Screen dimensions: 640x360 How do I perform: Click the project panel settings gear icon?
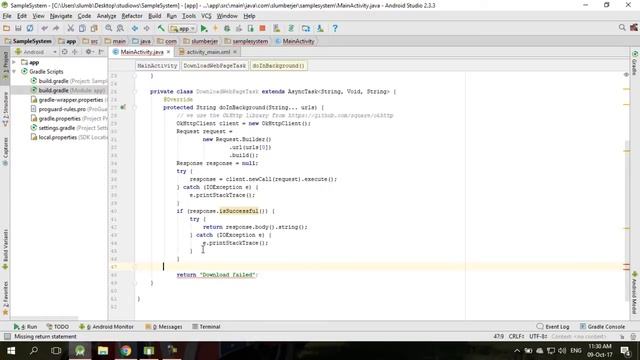[89, 52]
